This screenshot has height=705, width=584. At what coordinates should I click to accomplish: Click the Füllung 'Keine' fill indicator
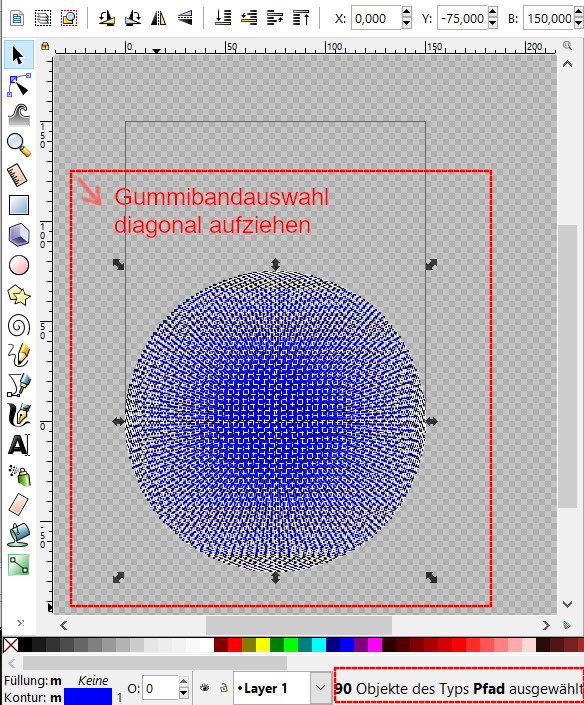(x=93, y=680)
